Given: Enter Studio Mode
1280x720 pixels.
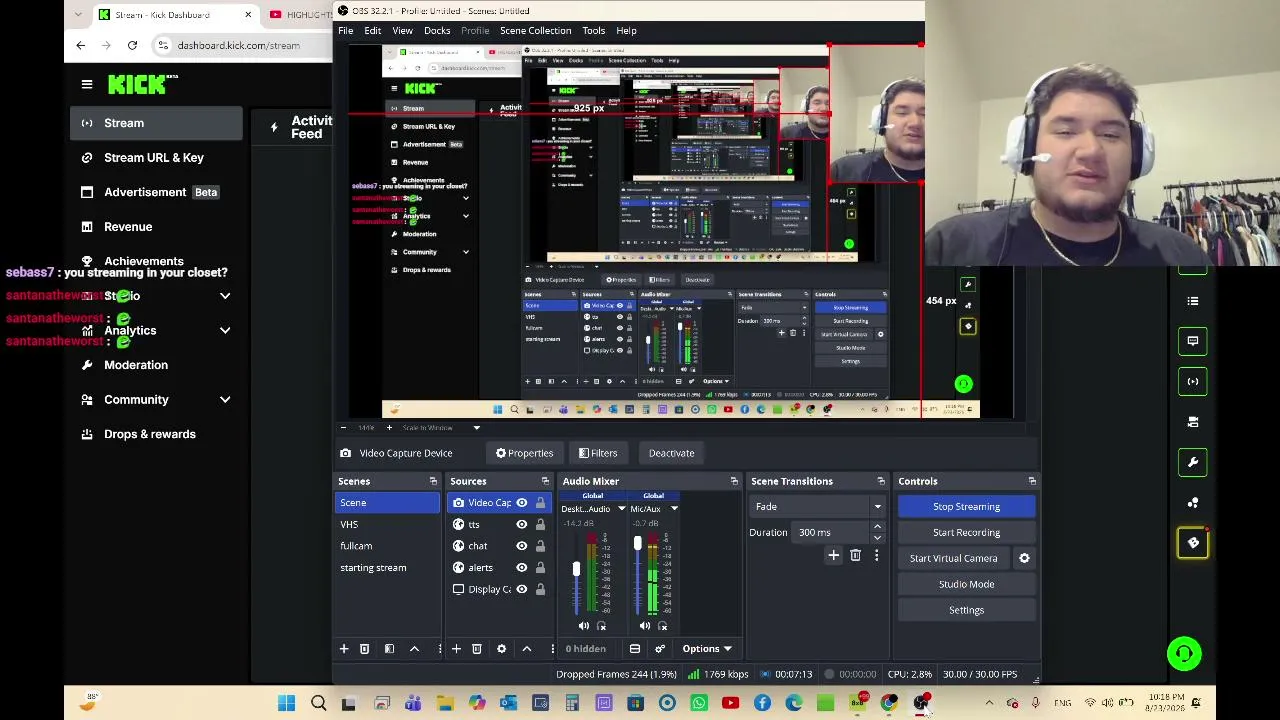Looking at the screenshot, I should click(x=966, y=585).
